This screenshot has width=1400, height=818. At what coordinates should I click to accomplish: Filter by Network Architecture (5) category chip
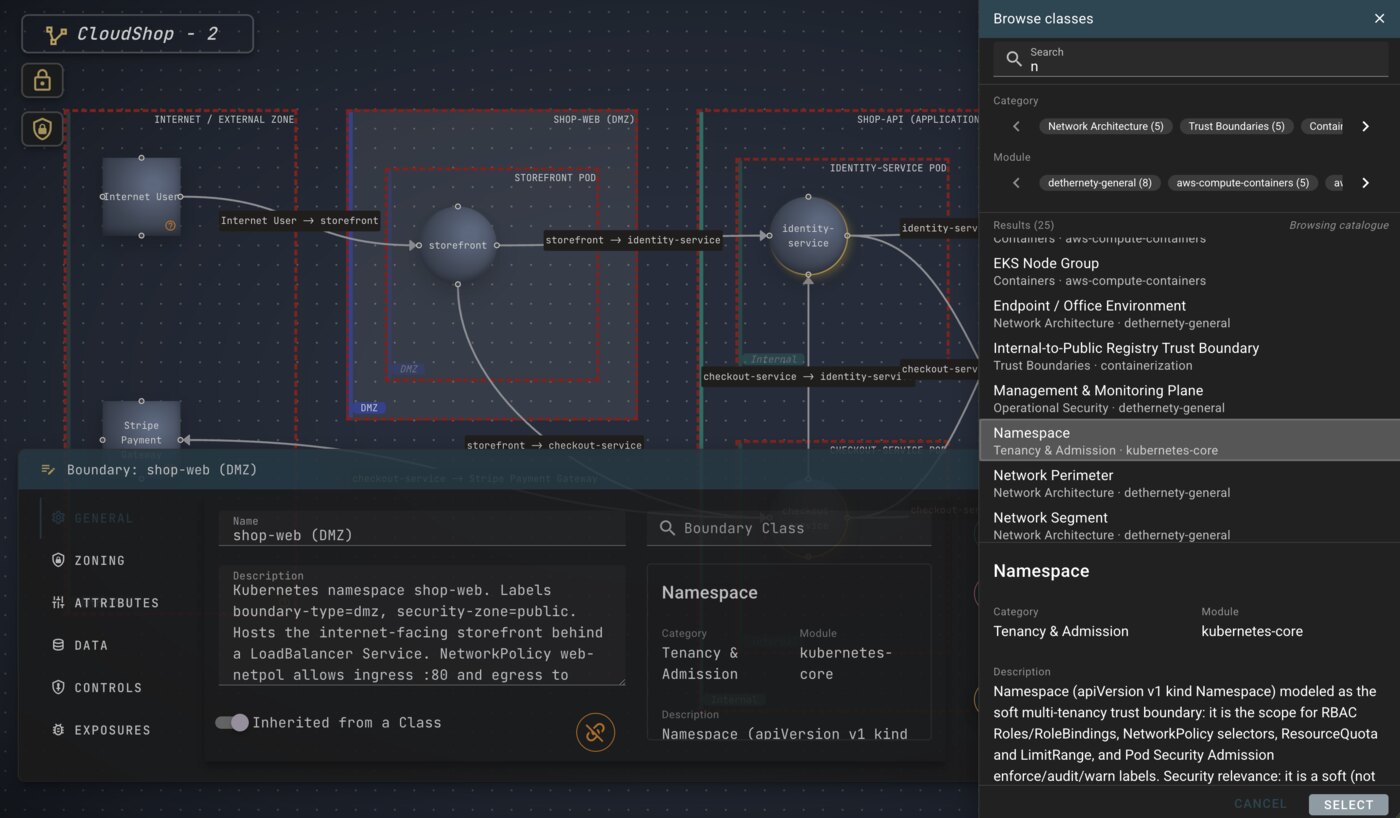tap(1105, 126)
